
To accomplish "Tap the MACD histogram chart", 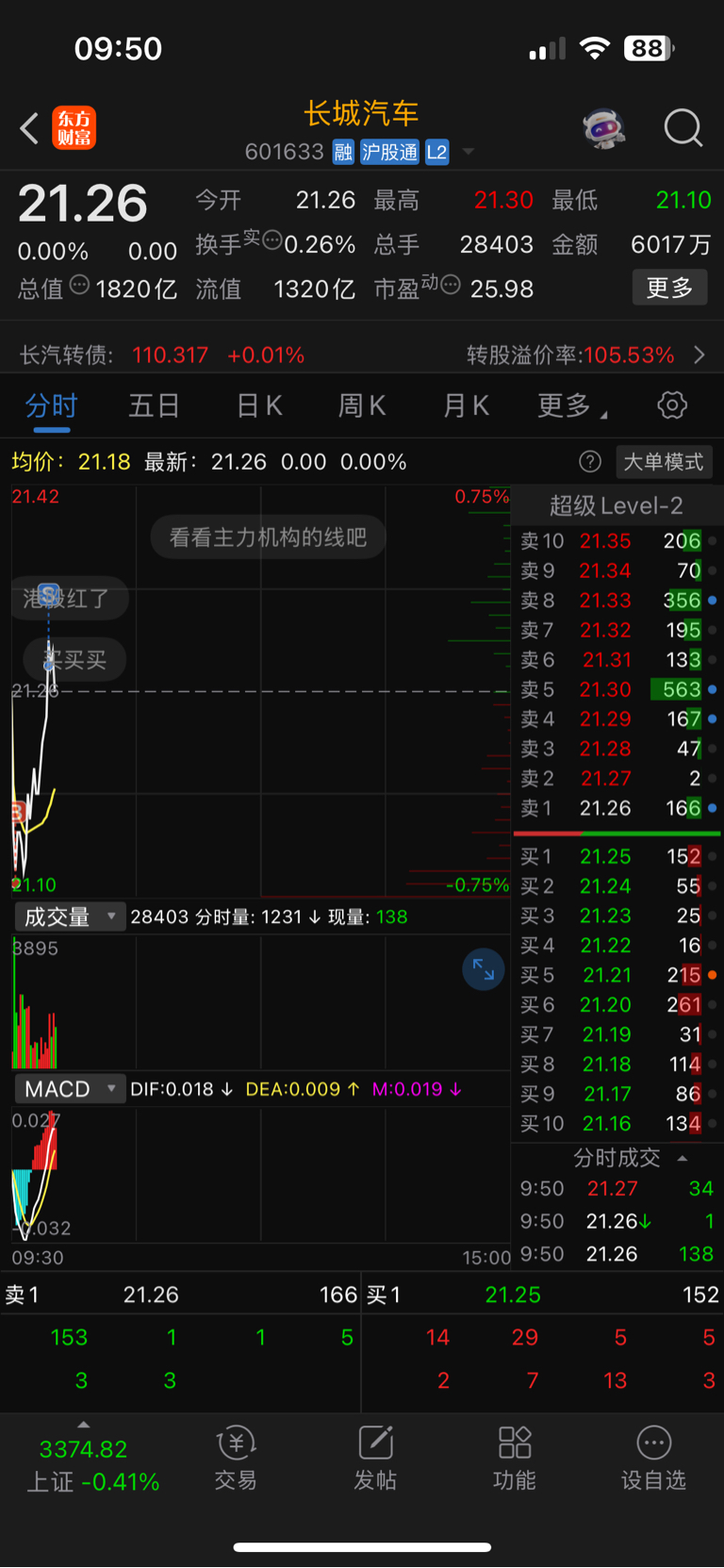I will click(x=260, y=1175).
